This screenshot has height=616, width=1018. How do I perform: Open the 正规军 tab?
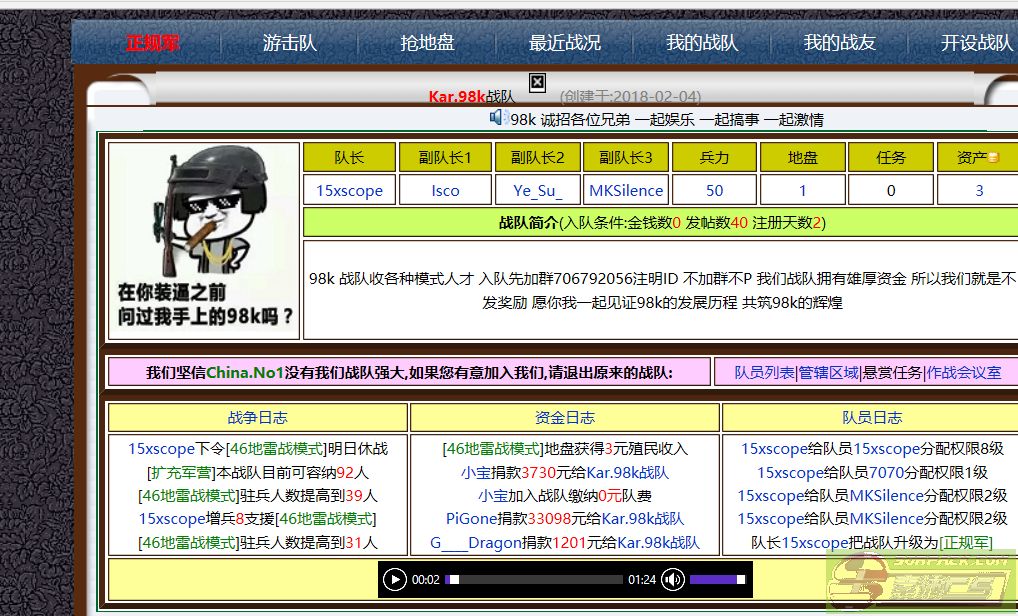pyautogui.click(x=152, y=43)
